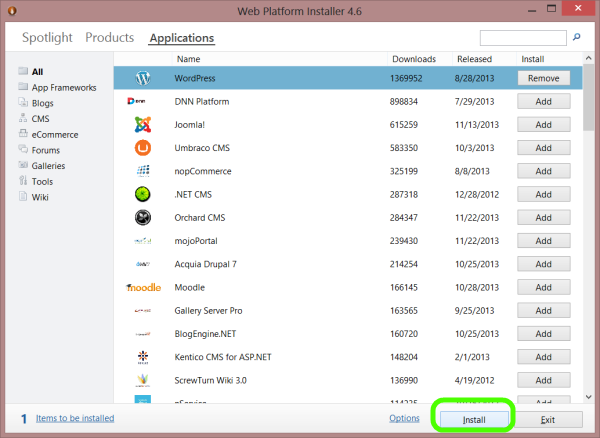Remove WordPress from install list
This screenshot has height=438, width=600.
(543, 78)
